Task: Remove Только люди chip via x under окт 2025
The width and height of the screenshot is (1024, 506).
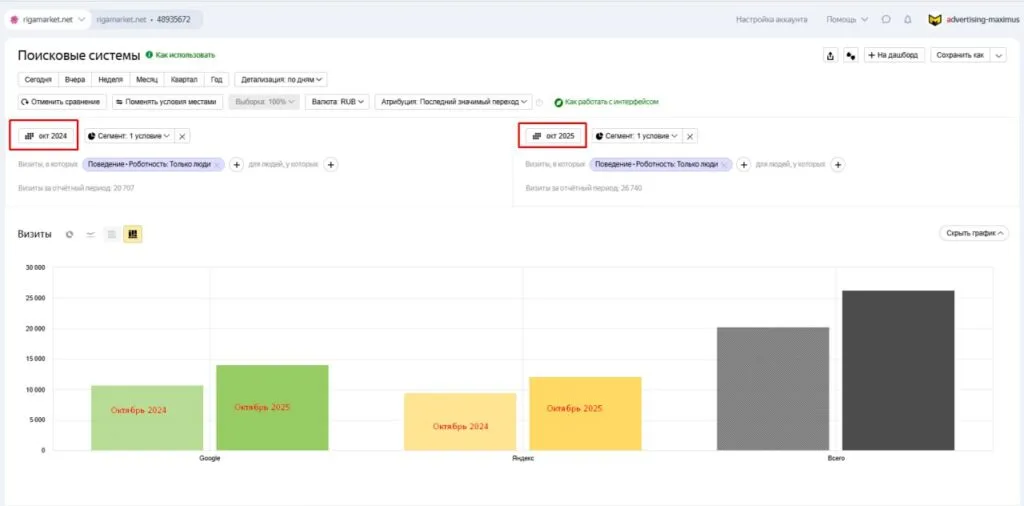Action: [724, 165]
